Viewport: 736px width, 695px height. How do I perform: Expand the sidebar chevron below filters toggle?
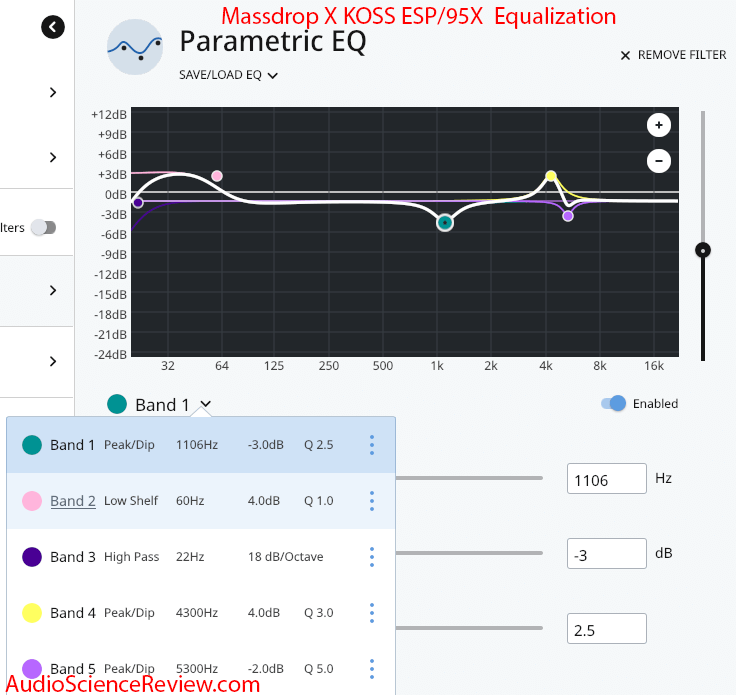(x=53, y=290)
